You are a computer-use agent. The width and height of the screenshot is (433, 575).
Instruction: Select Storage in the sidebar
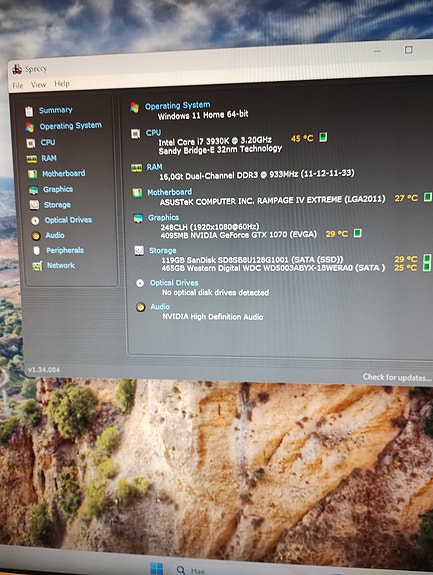(x=57, y=205)
